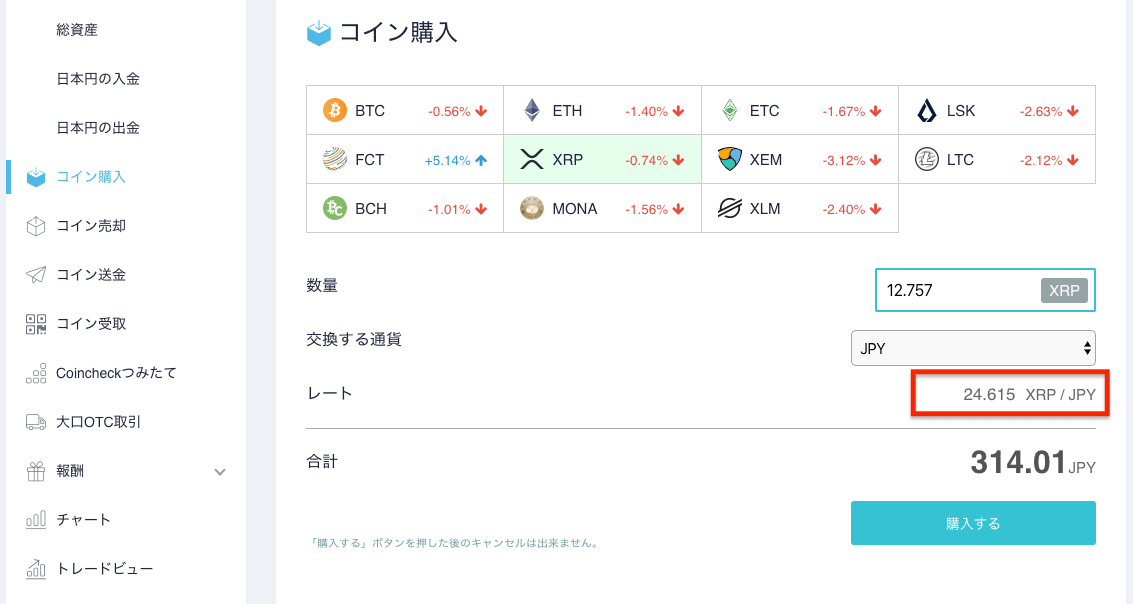Select the LSK coin icon
1133x604 pixels.
tap(926, 111)
